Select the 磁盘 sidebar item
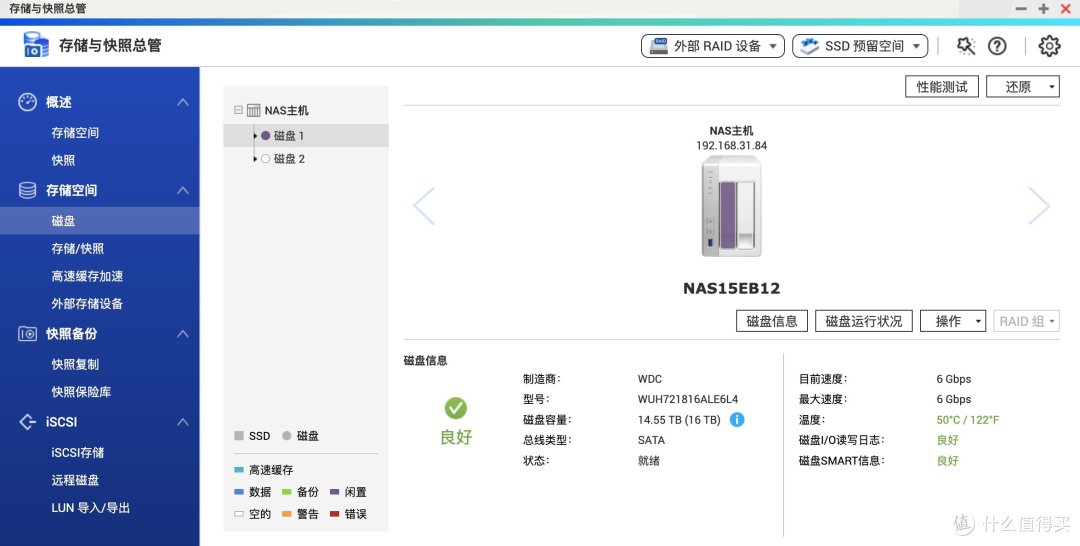This screenshot has width=1080, height=546. tap(99, 221)
